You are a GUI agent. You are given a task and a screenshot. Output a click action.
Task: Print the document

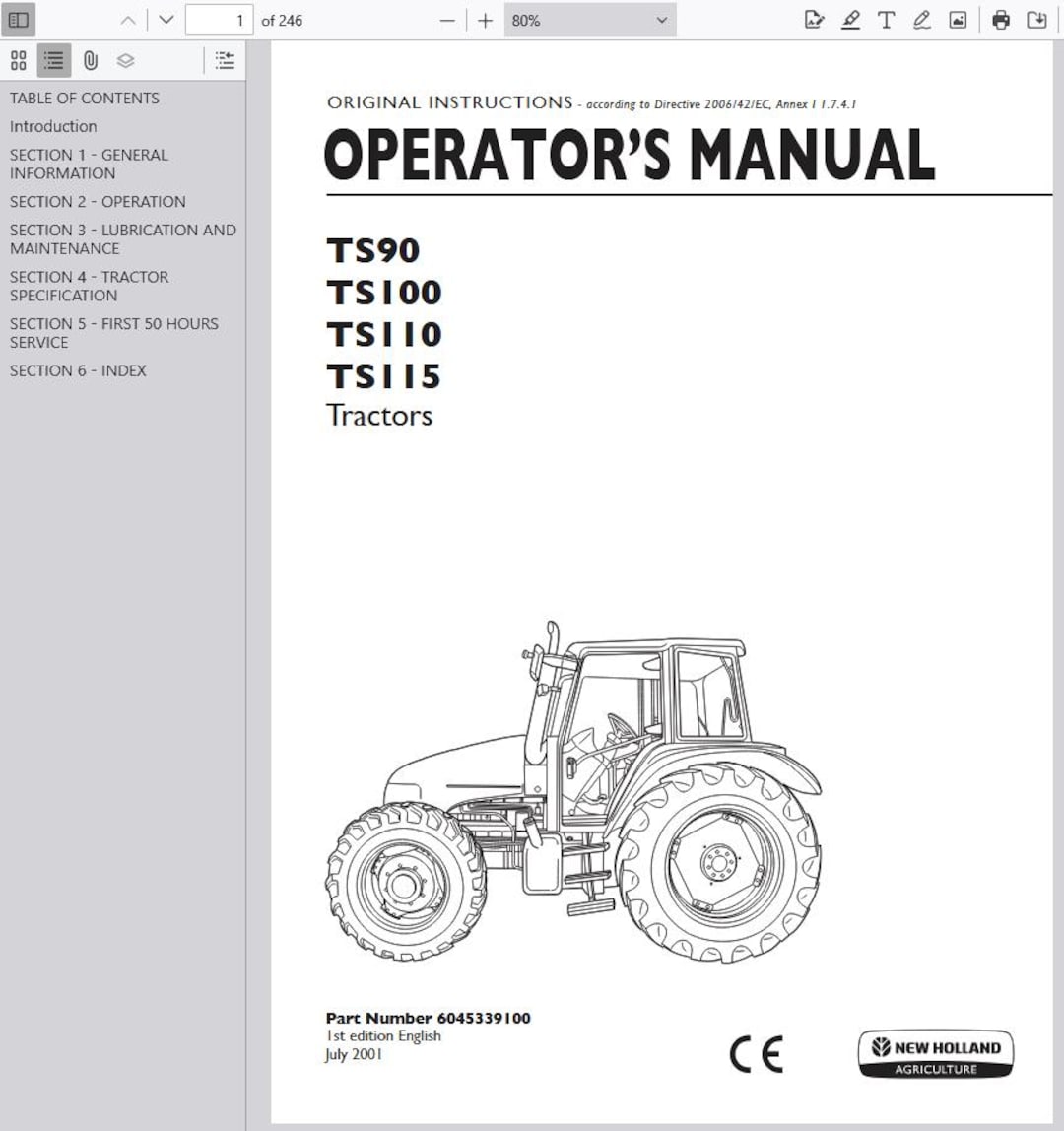1001,20
